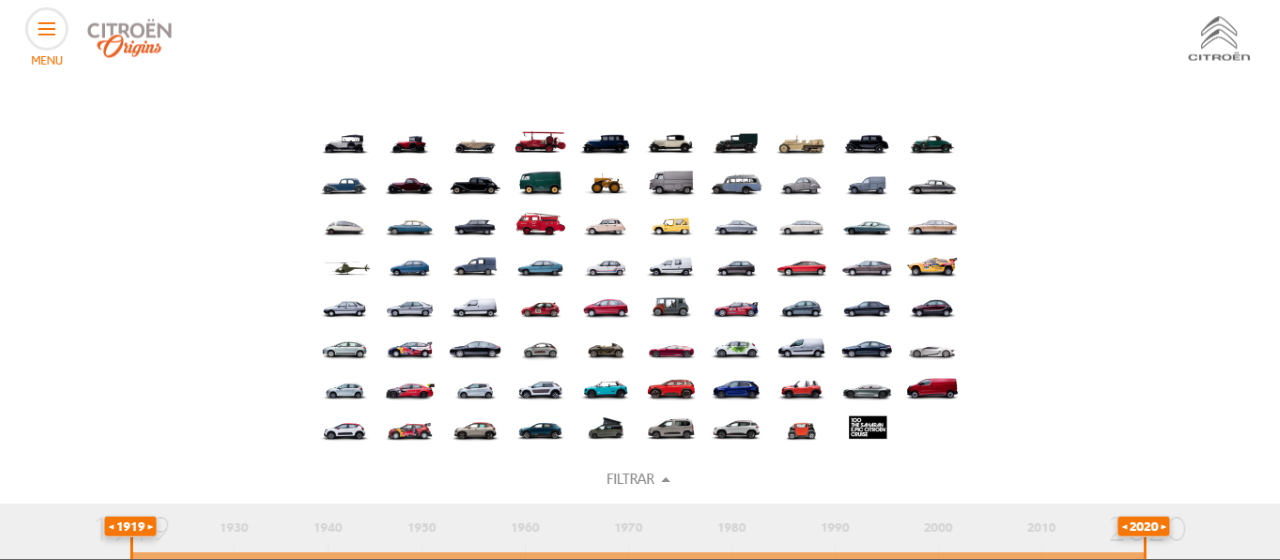This screenshot has width=1280, height=560.
Task: Open the yellow rally car thumbnail
Action: (931, 266)
